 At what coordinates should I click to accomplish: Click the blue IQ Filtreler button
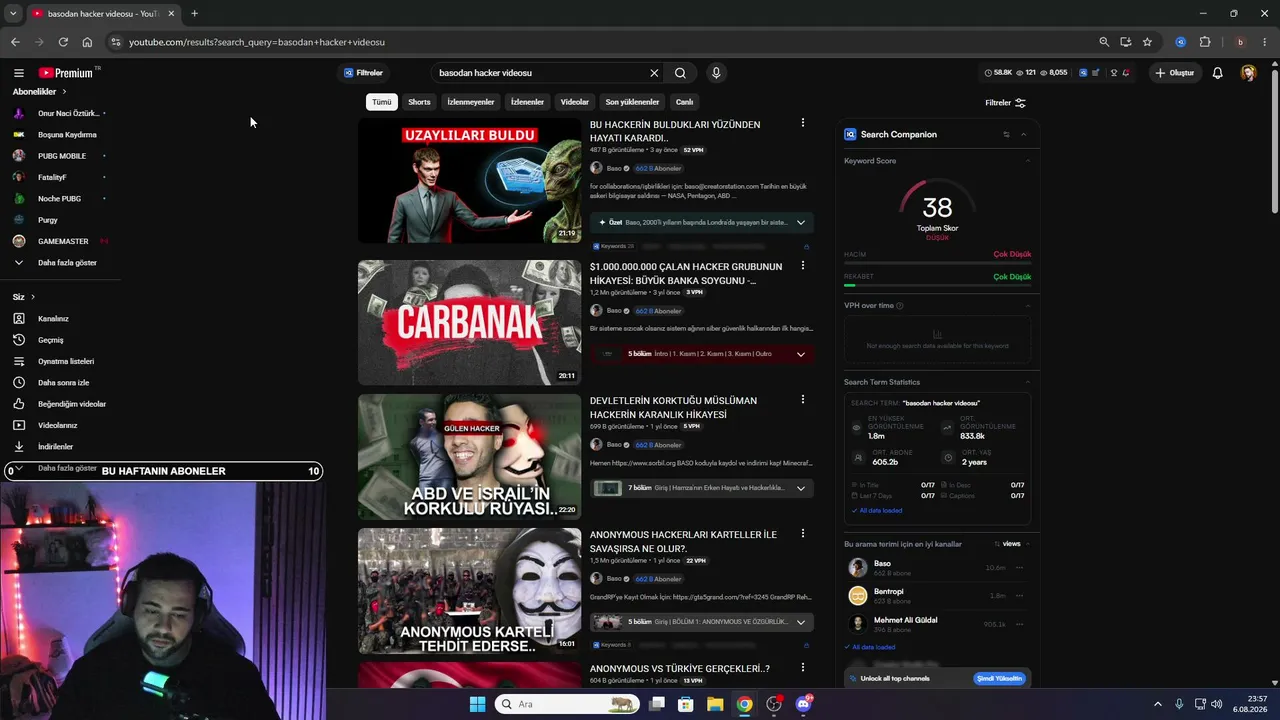(x=363, y=73)
